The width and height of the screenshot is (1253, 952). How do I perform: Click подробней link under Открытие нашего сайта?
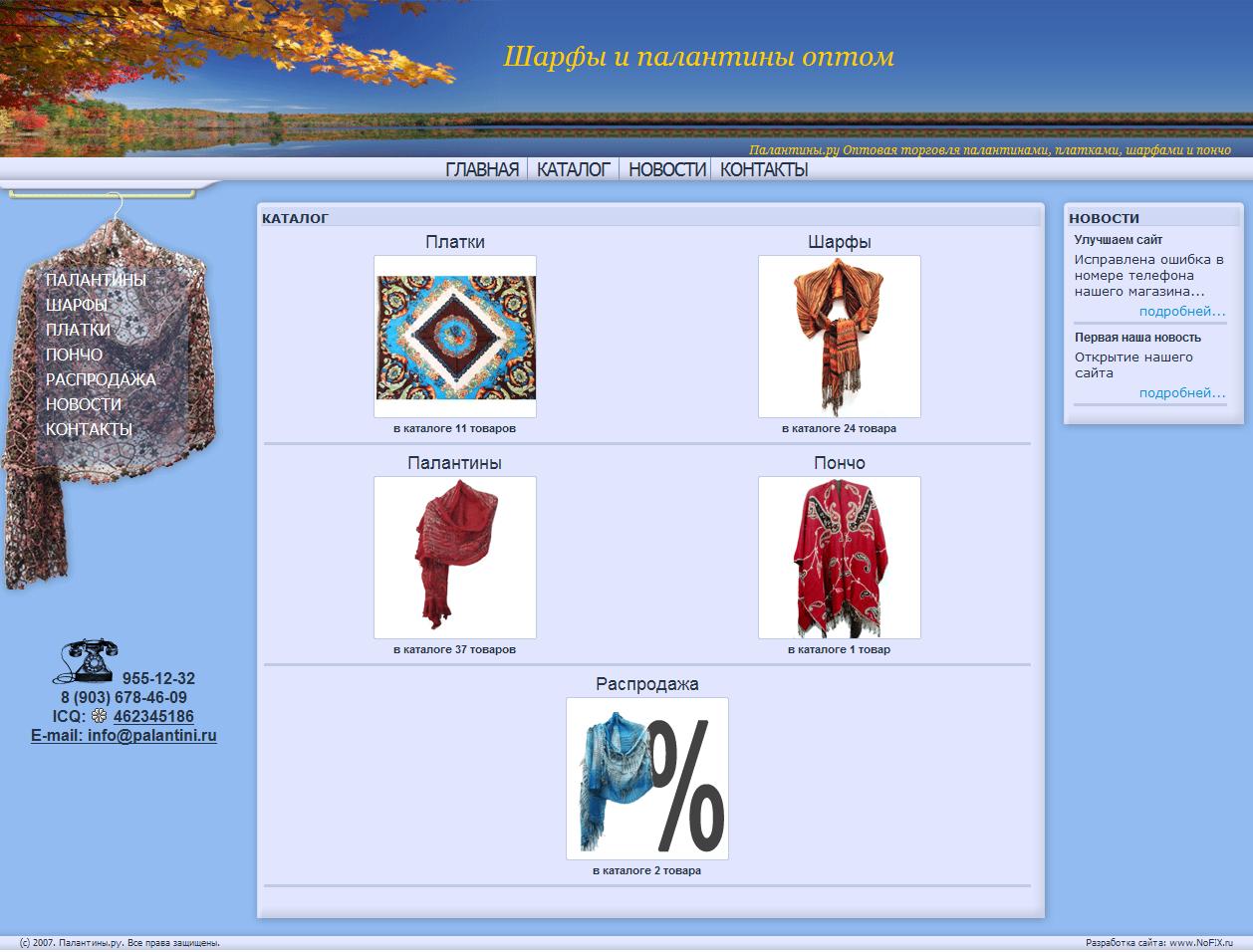1181,392
